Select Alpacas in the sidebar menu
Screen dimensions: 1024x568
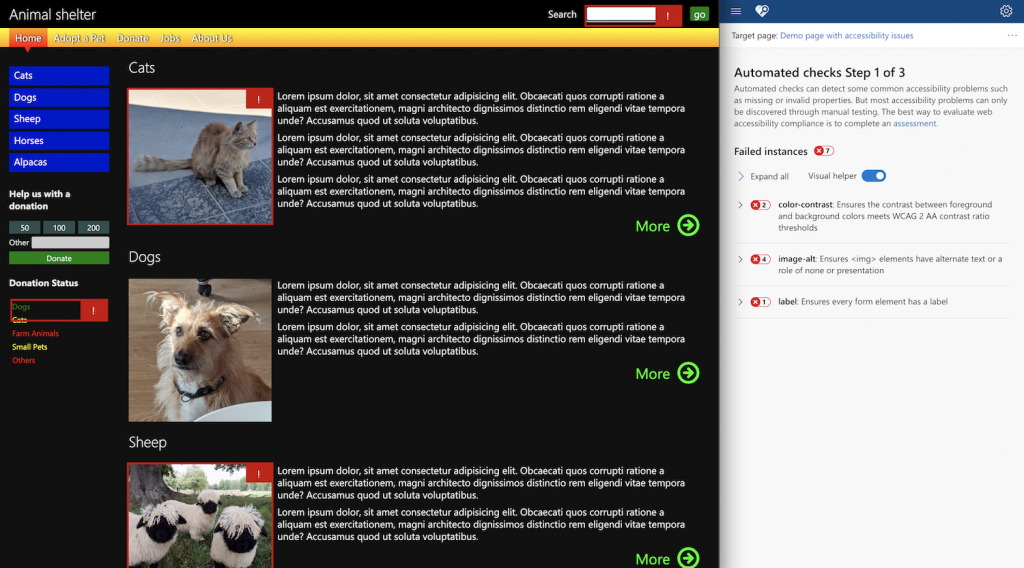[x=59, y=162]
